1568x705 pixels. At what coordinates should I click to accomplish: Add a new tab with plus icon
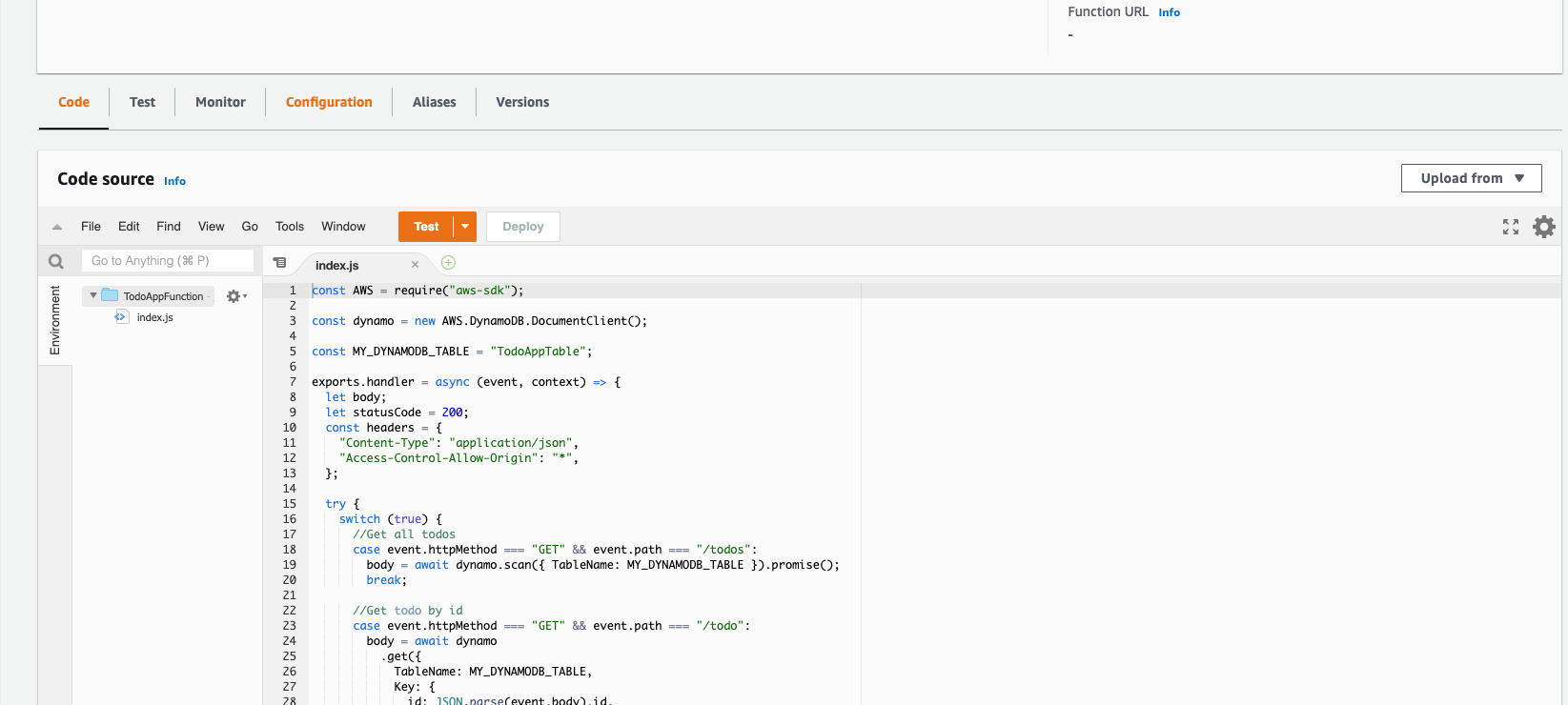[448, 263]
